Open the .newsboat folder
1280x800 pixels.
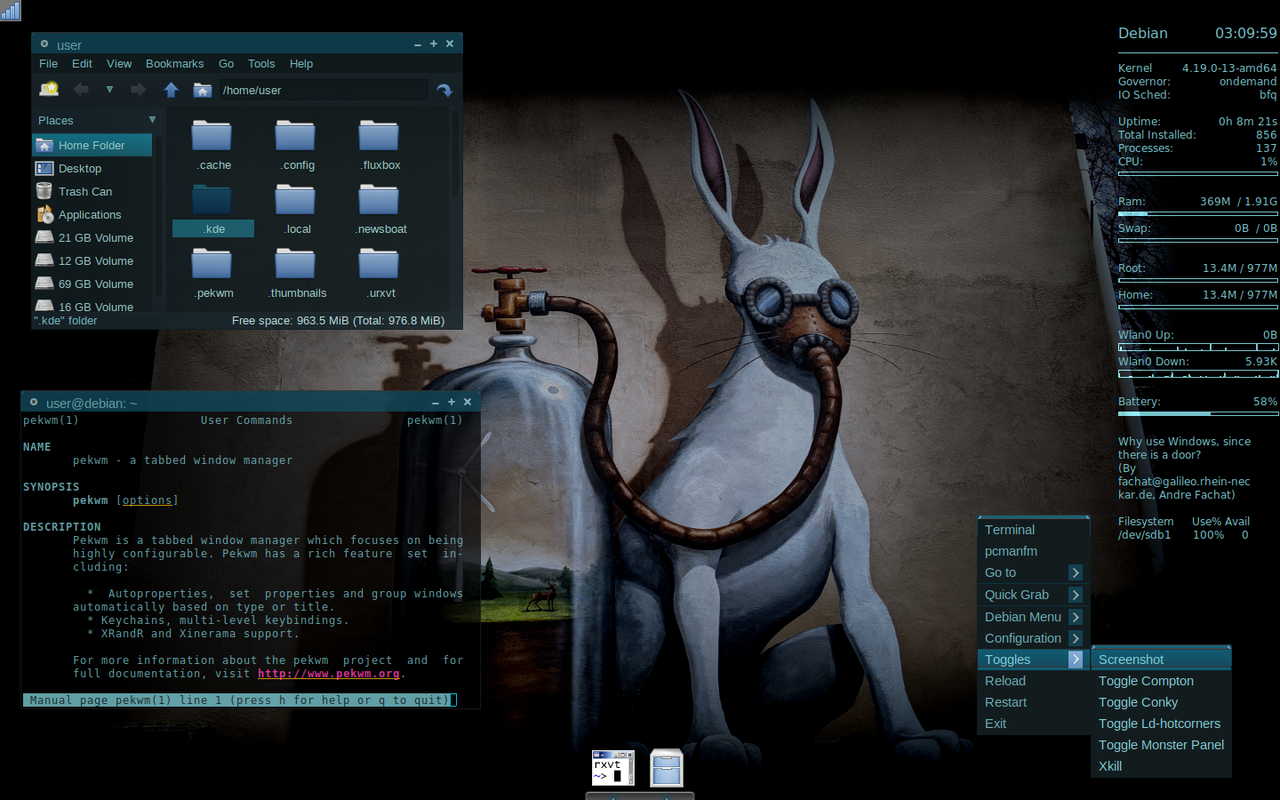click(380, 210)
